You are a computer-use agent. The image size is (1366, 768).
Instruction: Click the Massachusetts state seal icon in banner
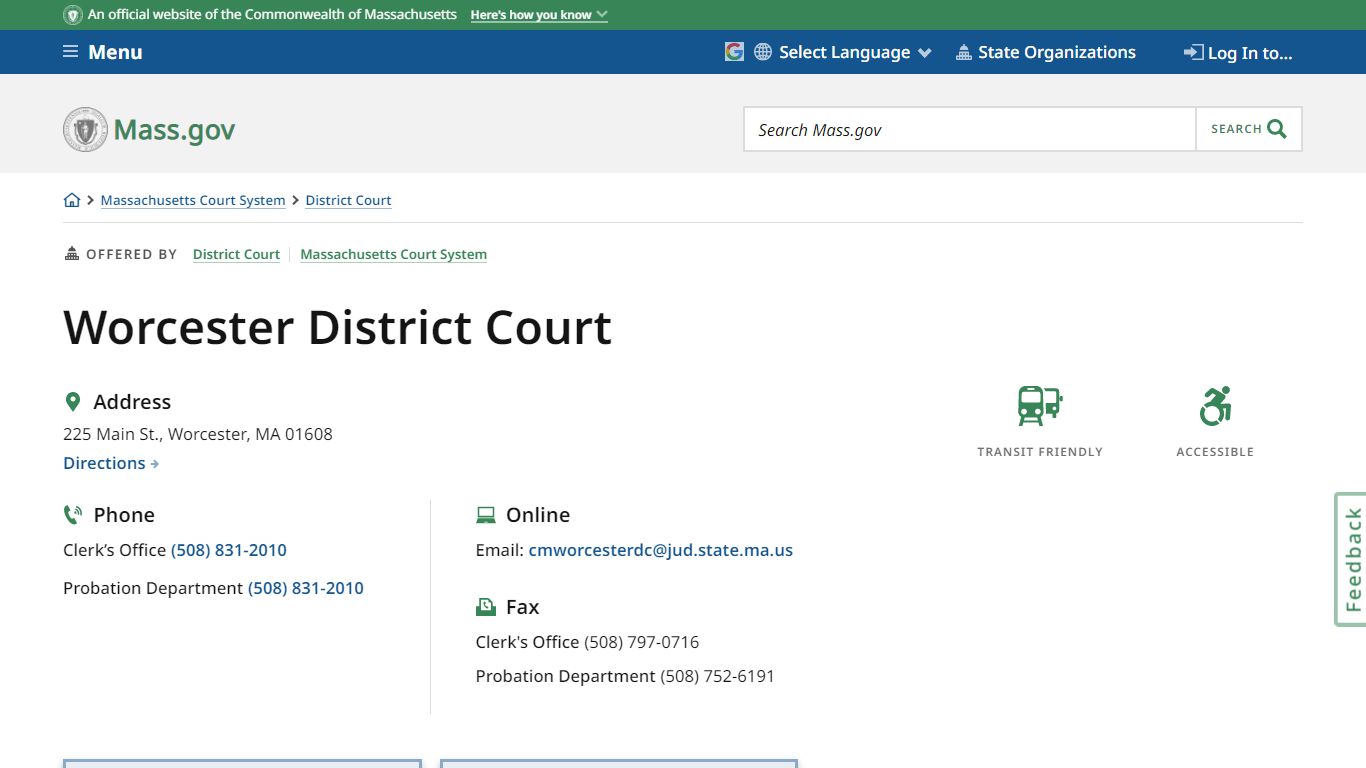pos(73,15)
